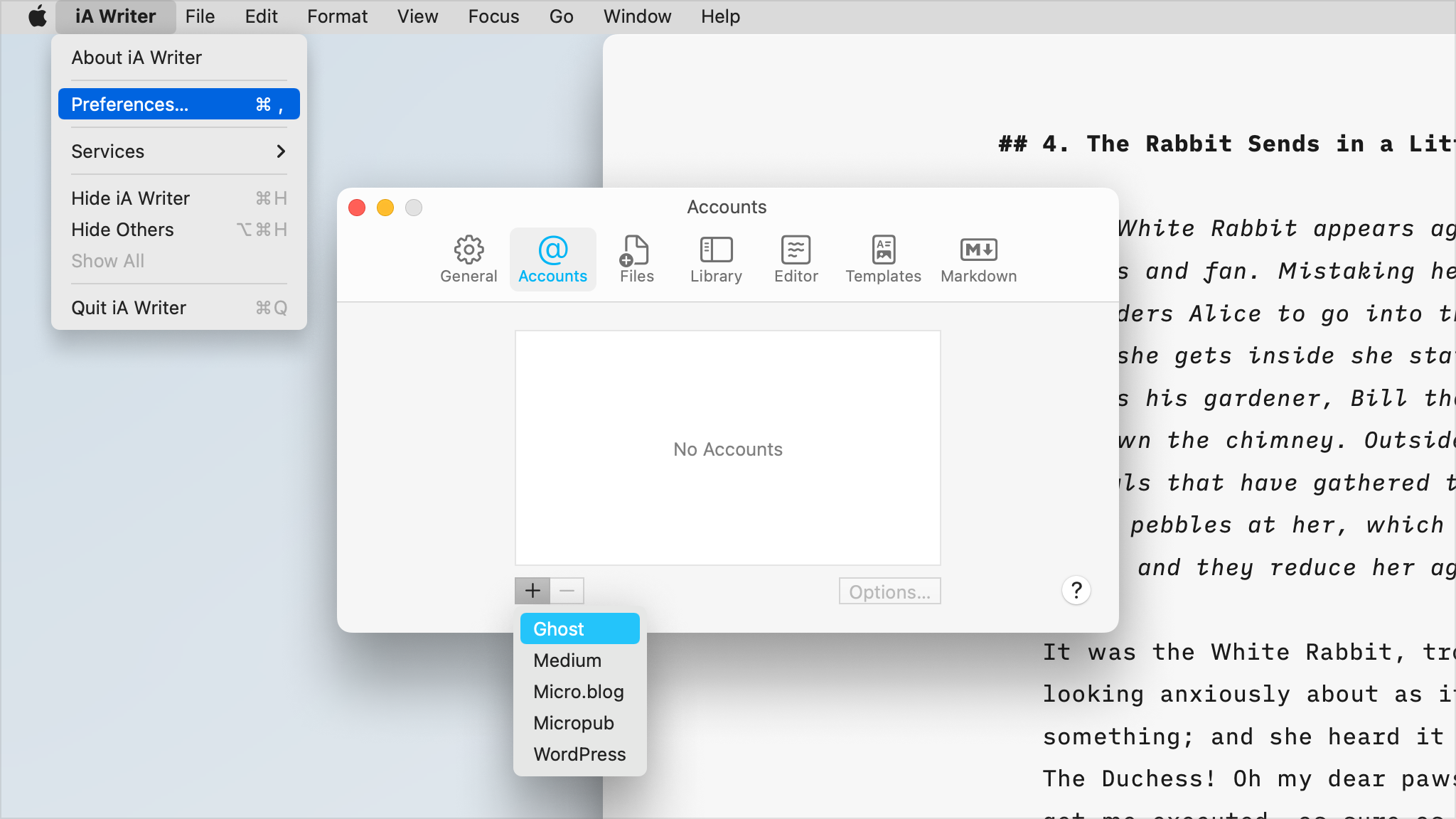Choose Ghost from the account type menu
The width and height of the screenshot is (1456, 819).
[x=579, y=629]
